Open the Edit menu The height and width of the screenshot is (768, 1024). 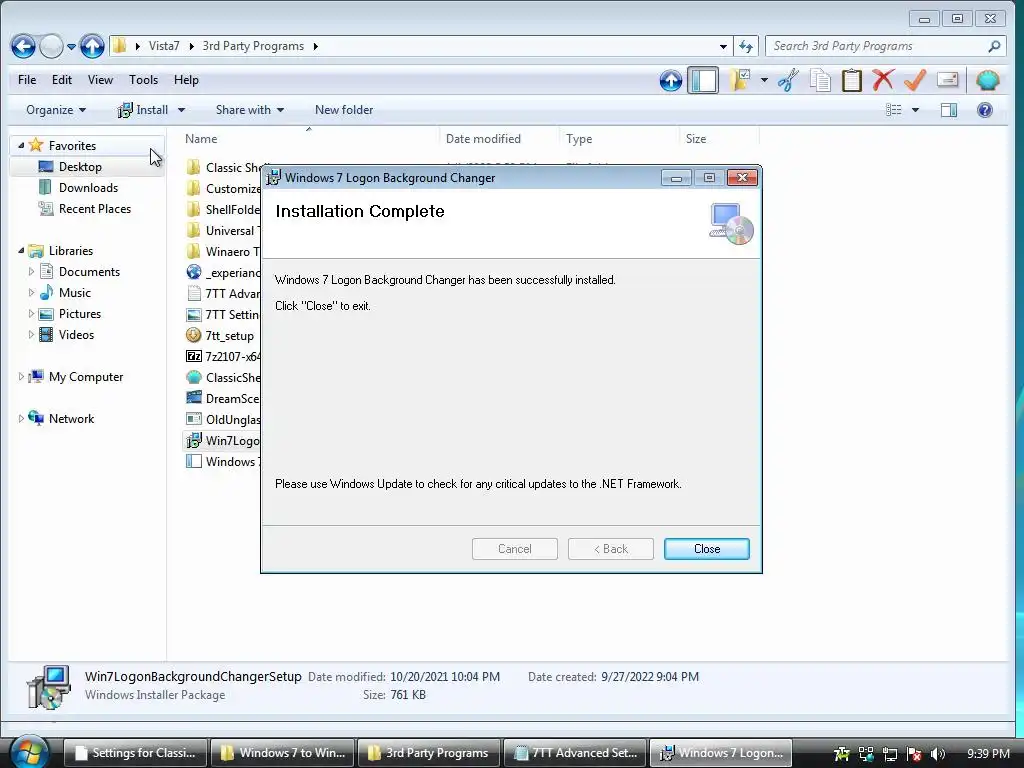pyautogui.click(x=61, y=80)
